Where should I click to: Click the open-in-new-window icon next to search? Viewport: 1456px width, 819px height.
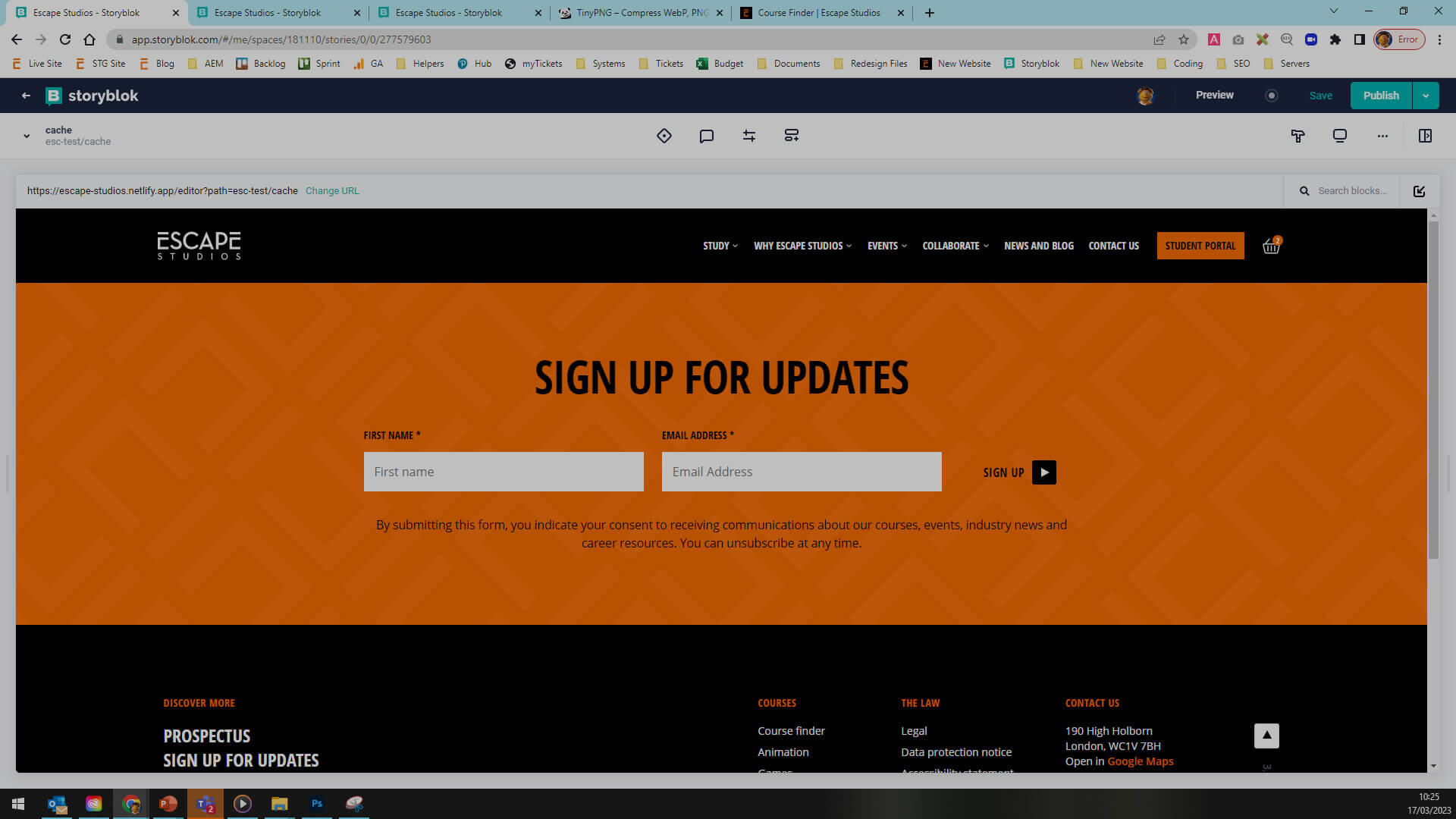[x=1419, y=191]
